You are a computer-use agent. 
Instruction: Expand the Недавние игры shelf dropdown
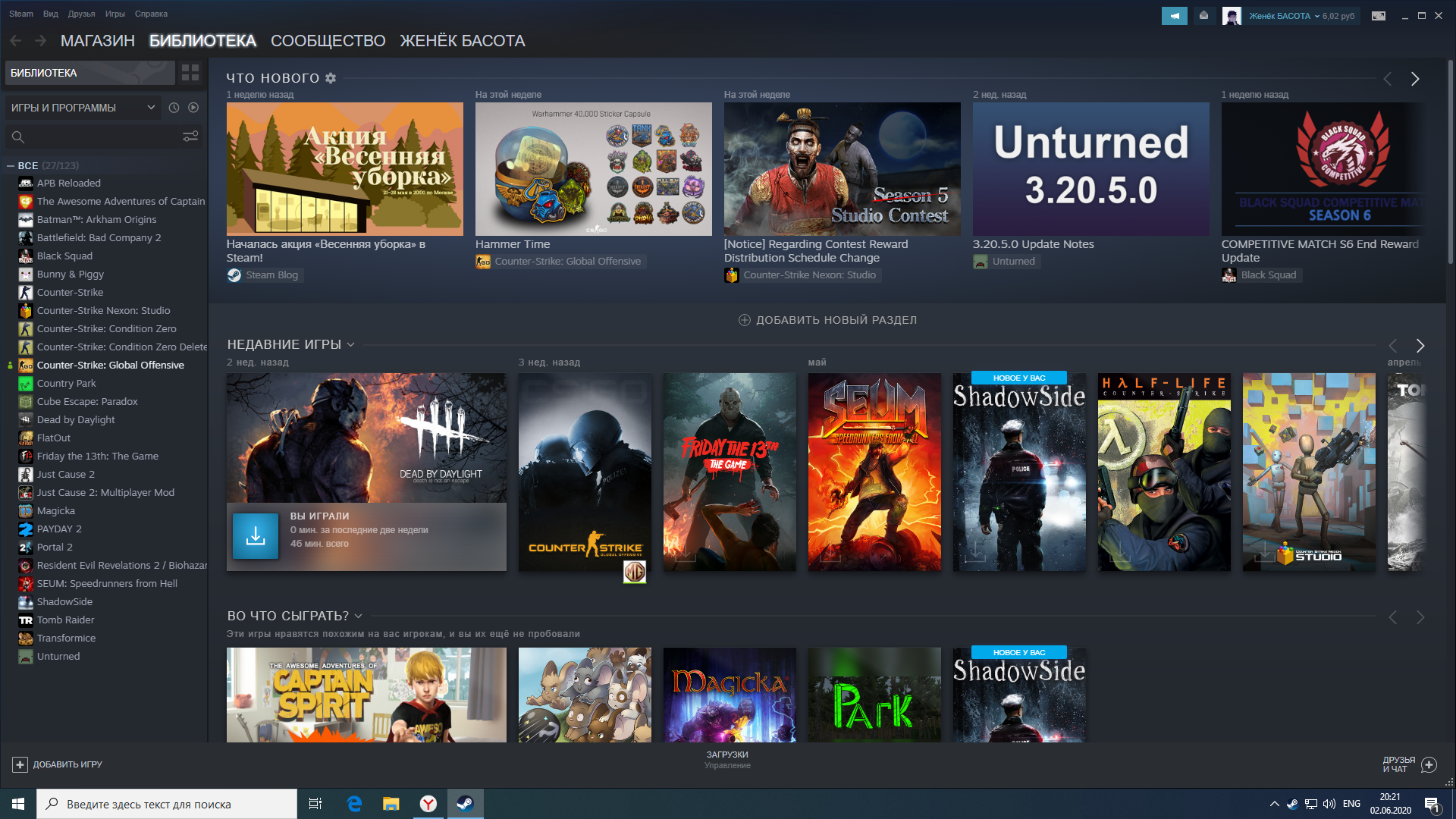click(x=351, y=345)
